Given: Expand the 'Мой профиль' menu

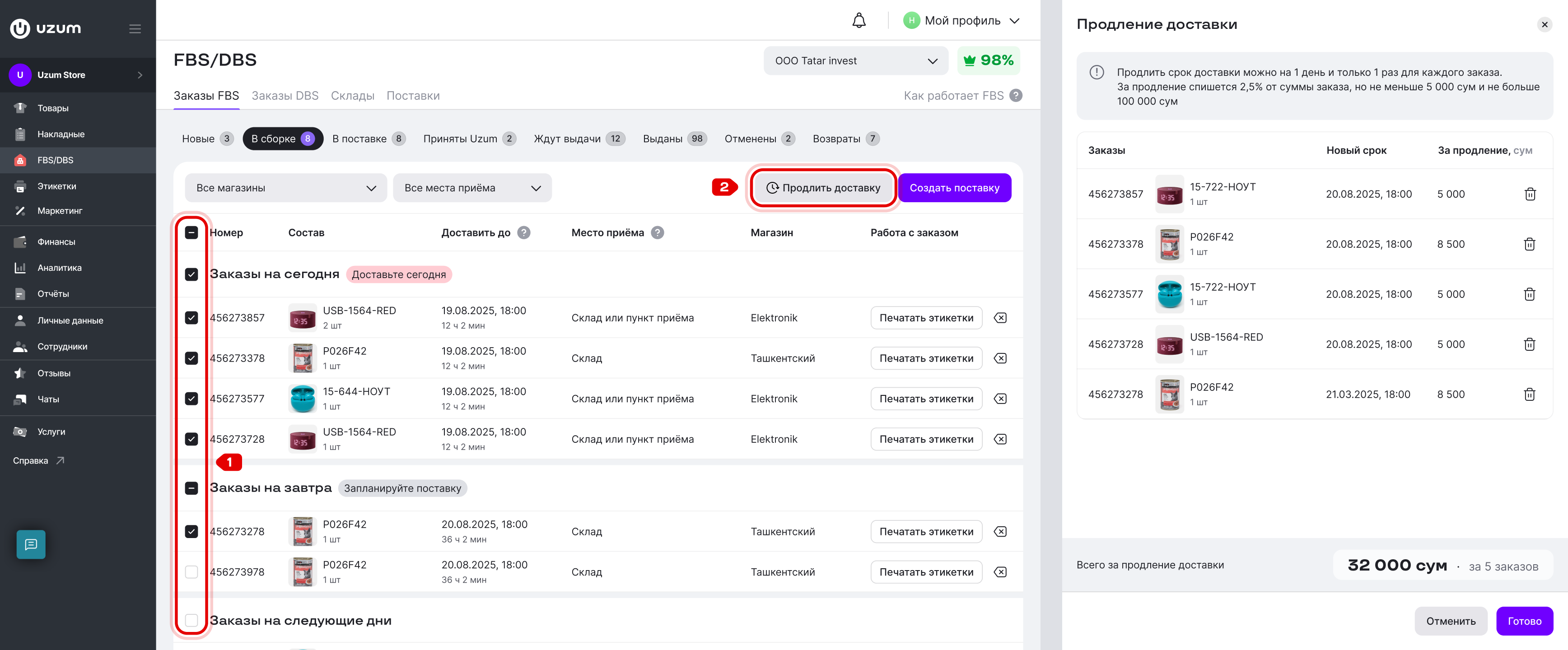Looking at the screenshot, I should click(x=962, y=21).
